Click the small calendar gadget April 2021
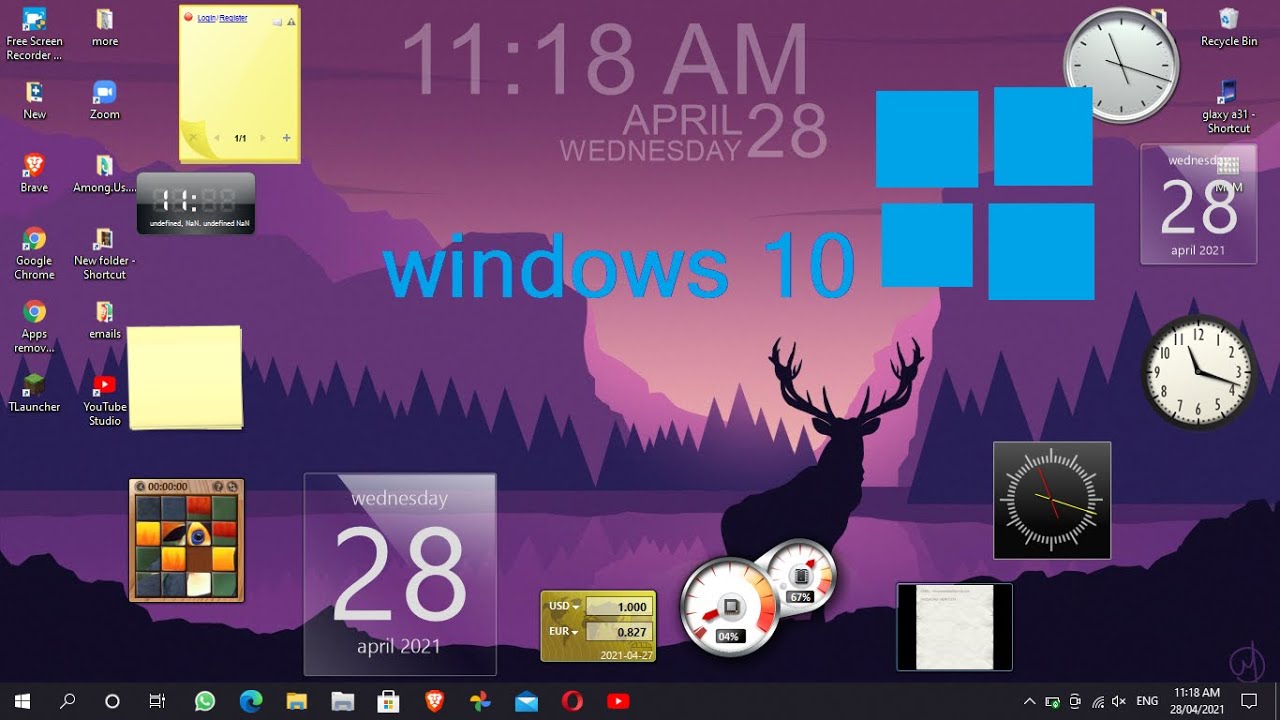 tap(1199, 204)
